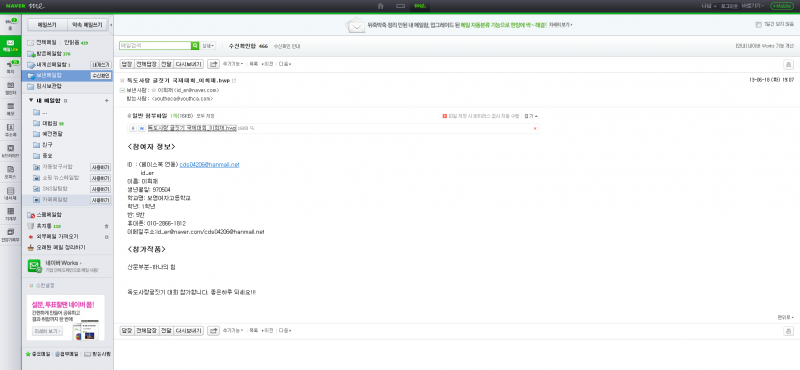
Task: Expand the 추가기능 dropdown in top toolbar
Action: click(x=233, y=64)
